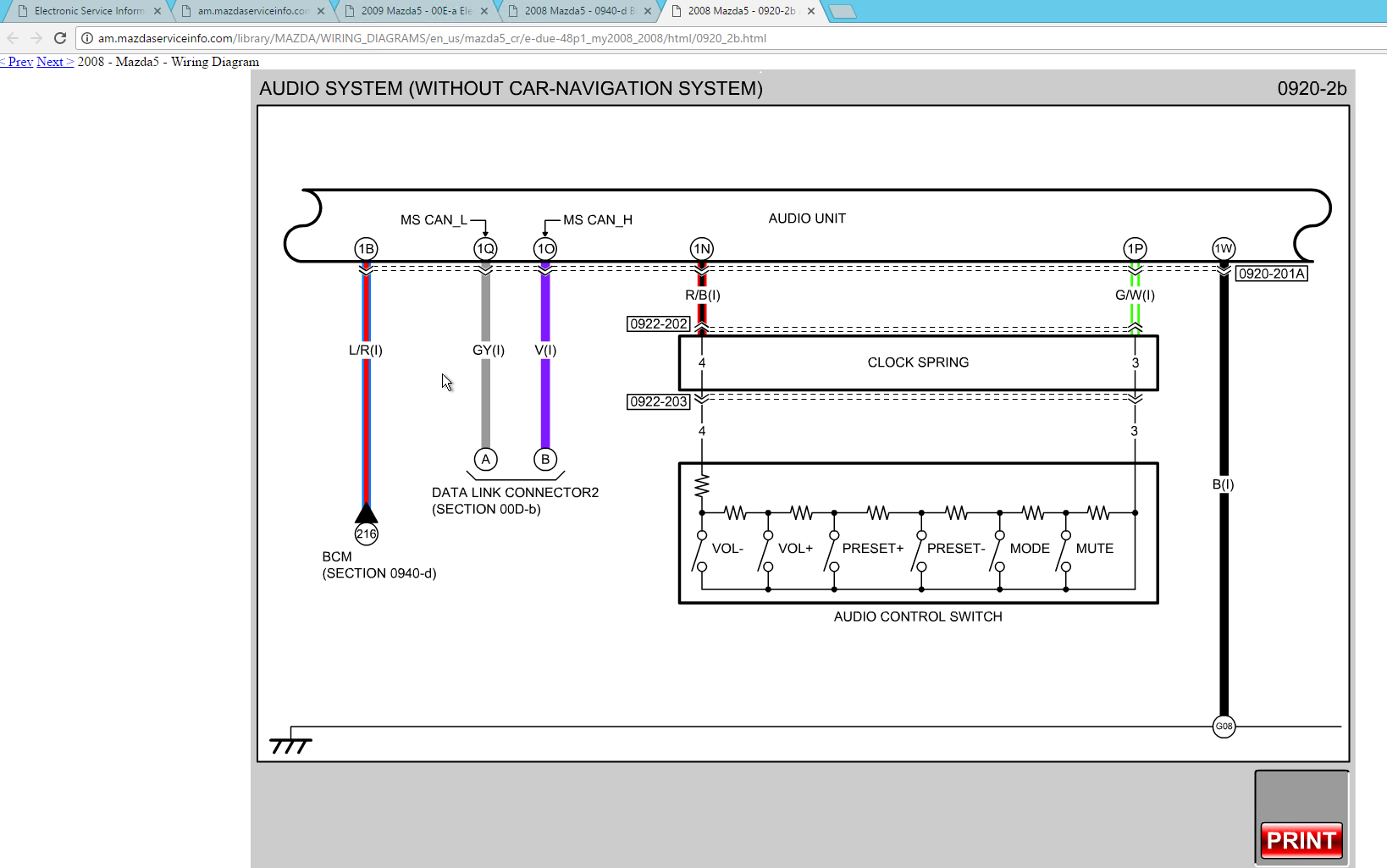Follow the Next page link

pyautogui.click(x=52, y=62)
